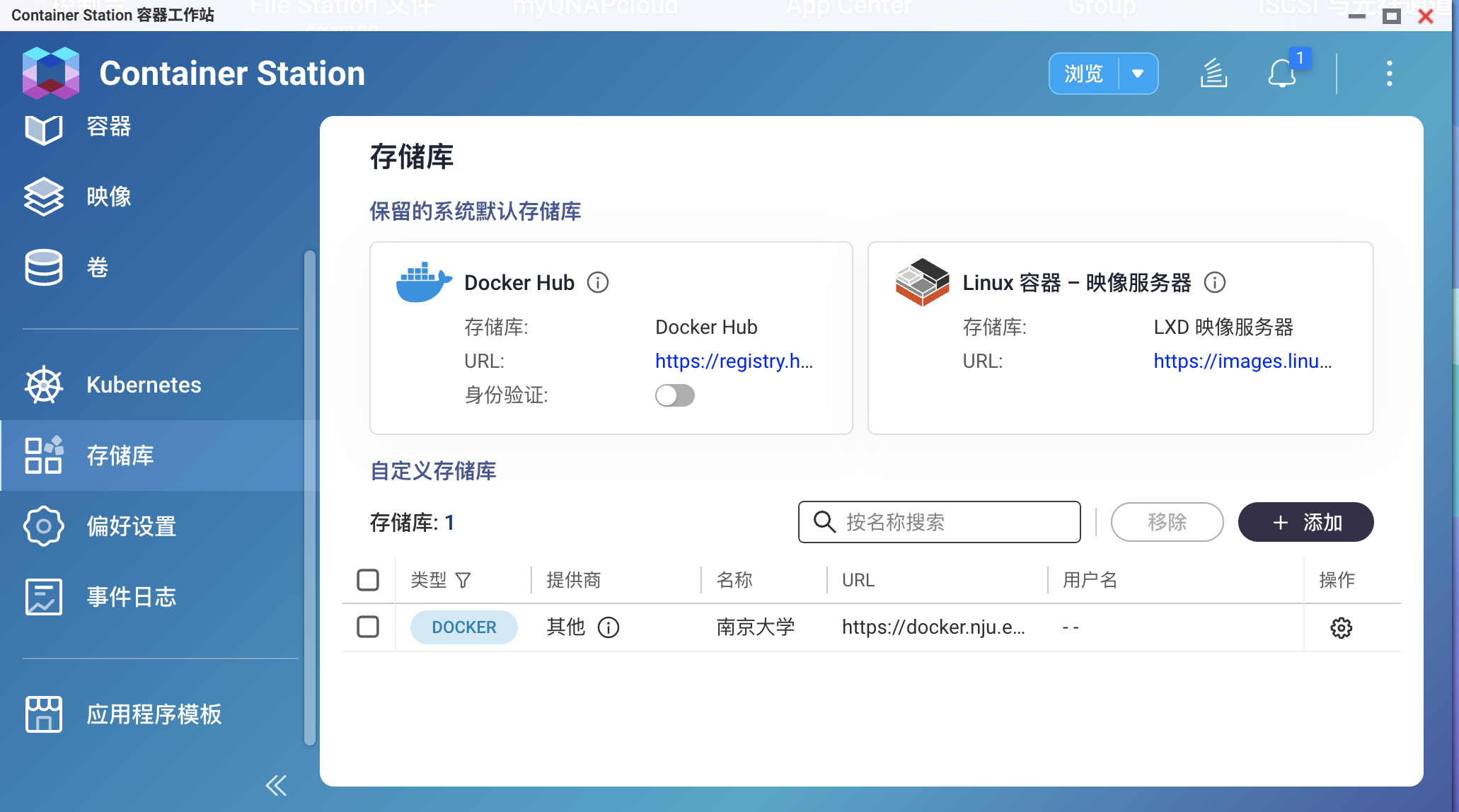Screen dimensions: 1459x812
Task: Check the 南京大学 row checkbox
Action: (x=368, y=627)
